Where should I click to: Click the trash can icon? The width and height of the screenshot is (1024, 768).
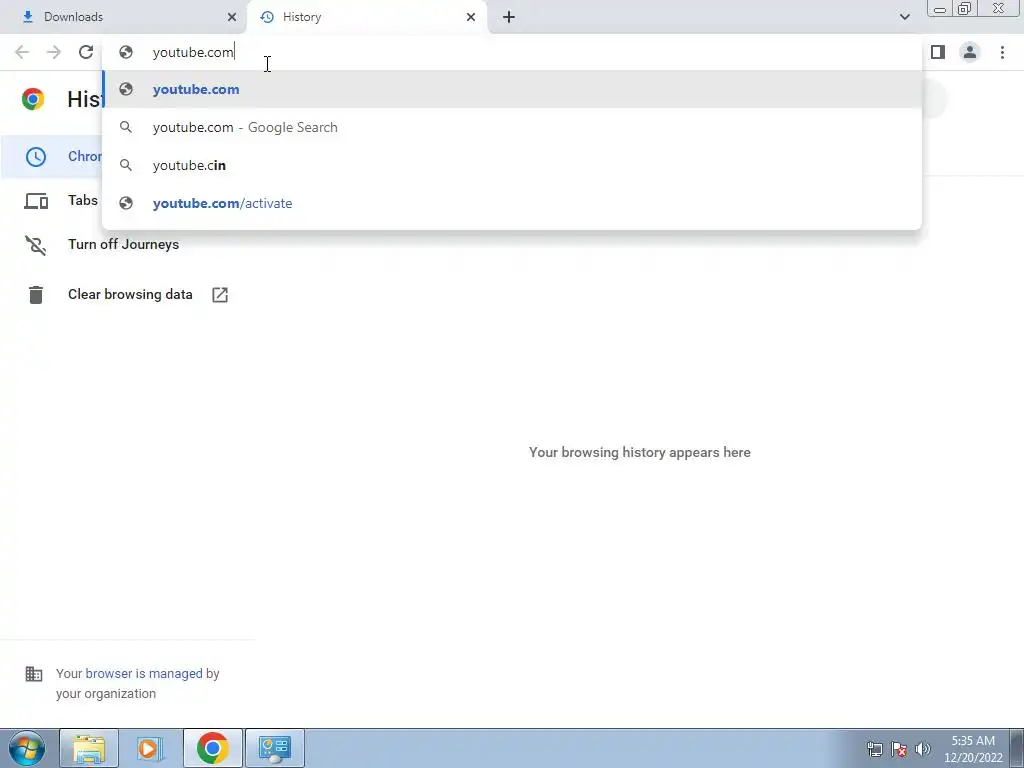coord(36,295)
